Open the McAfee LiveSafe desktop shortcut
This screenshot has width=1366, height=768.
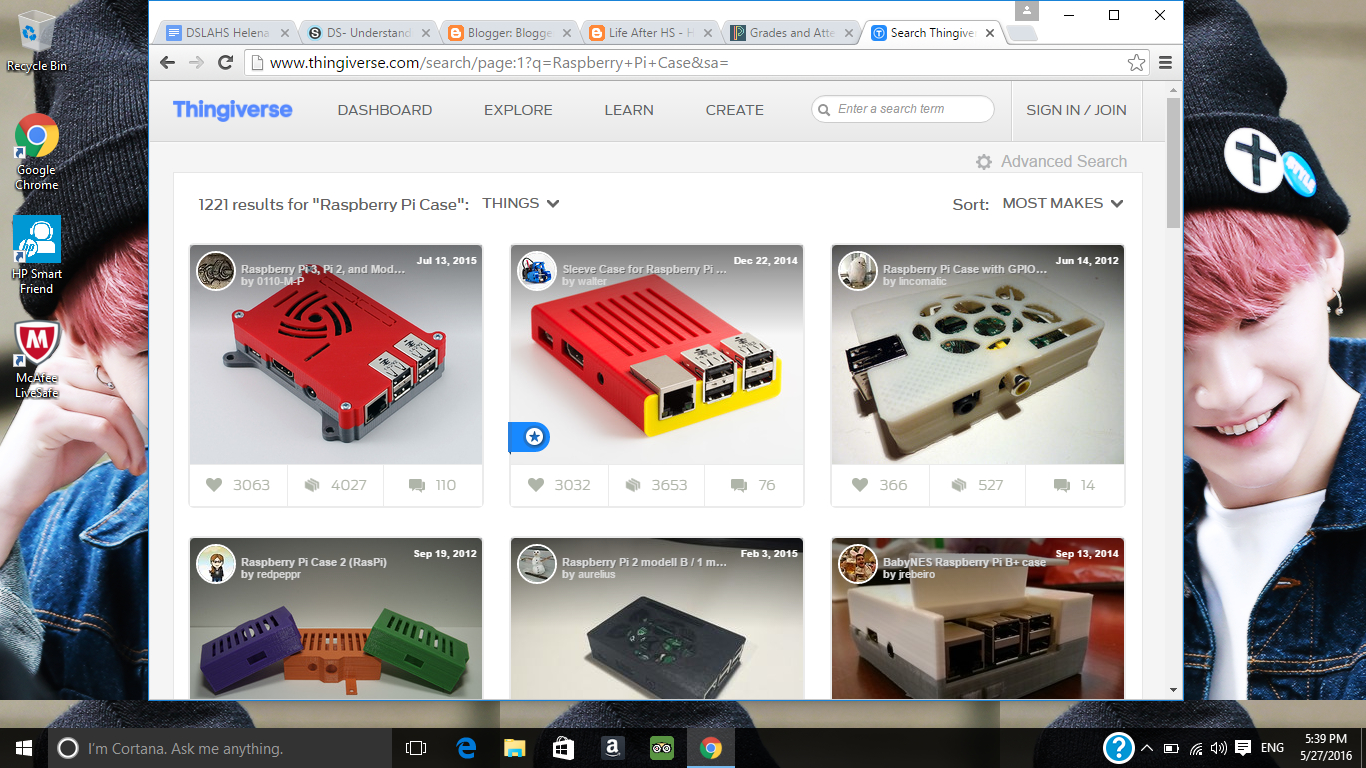[x=37, y=359]
